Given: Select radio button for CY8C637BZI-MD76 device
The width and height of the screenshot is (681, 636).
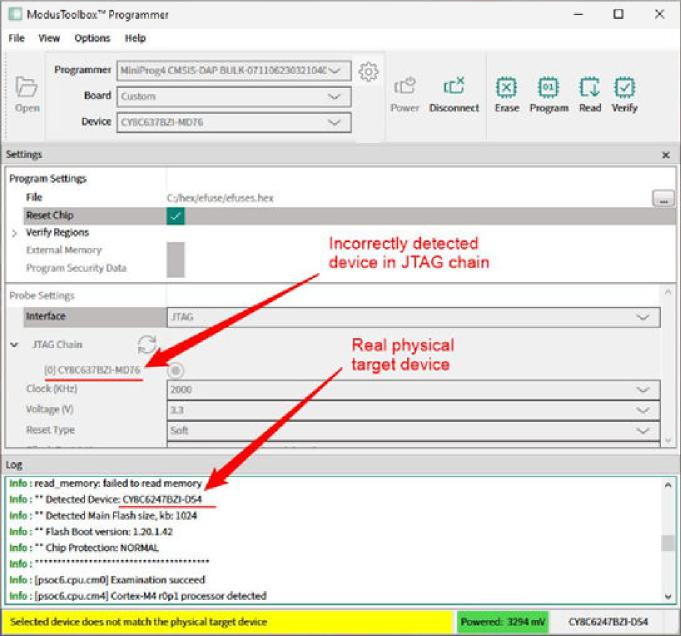Looking at the screenshot, I should coord(175,371).
